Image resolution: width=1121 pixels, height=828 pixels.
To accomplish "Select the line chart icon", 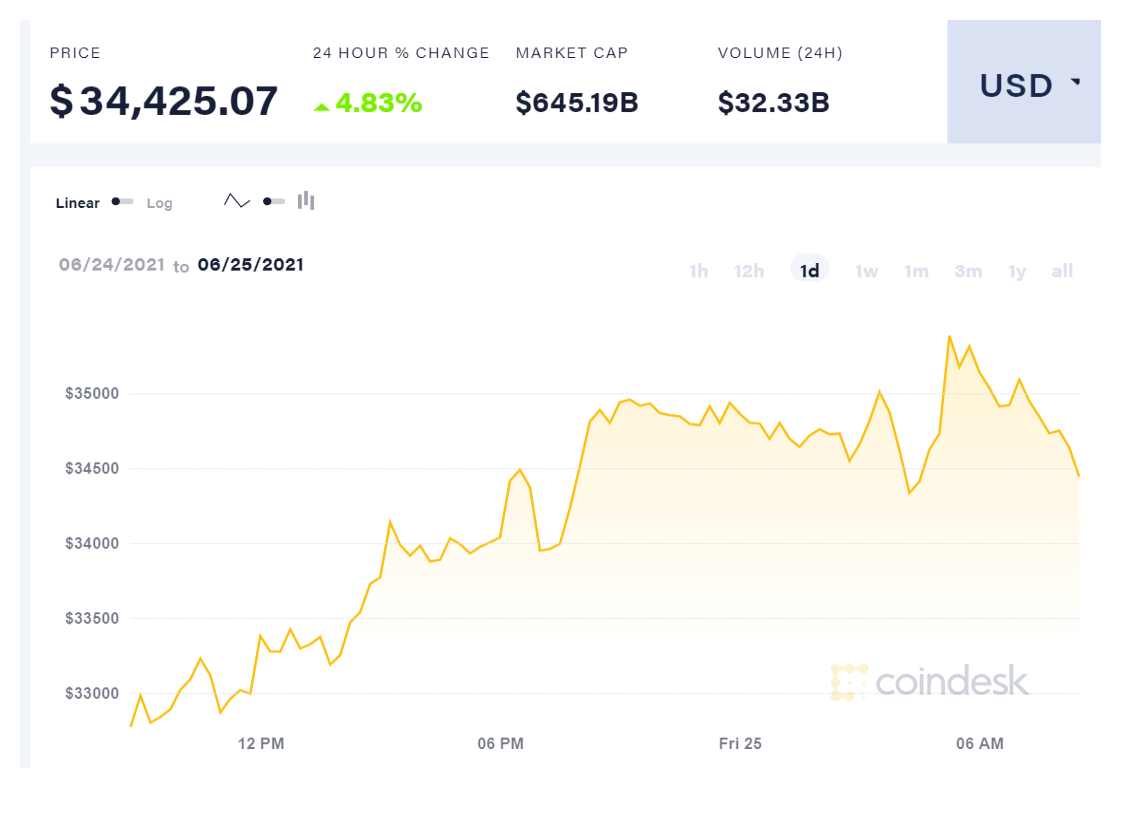I will [x=237, y=201].
